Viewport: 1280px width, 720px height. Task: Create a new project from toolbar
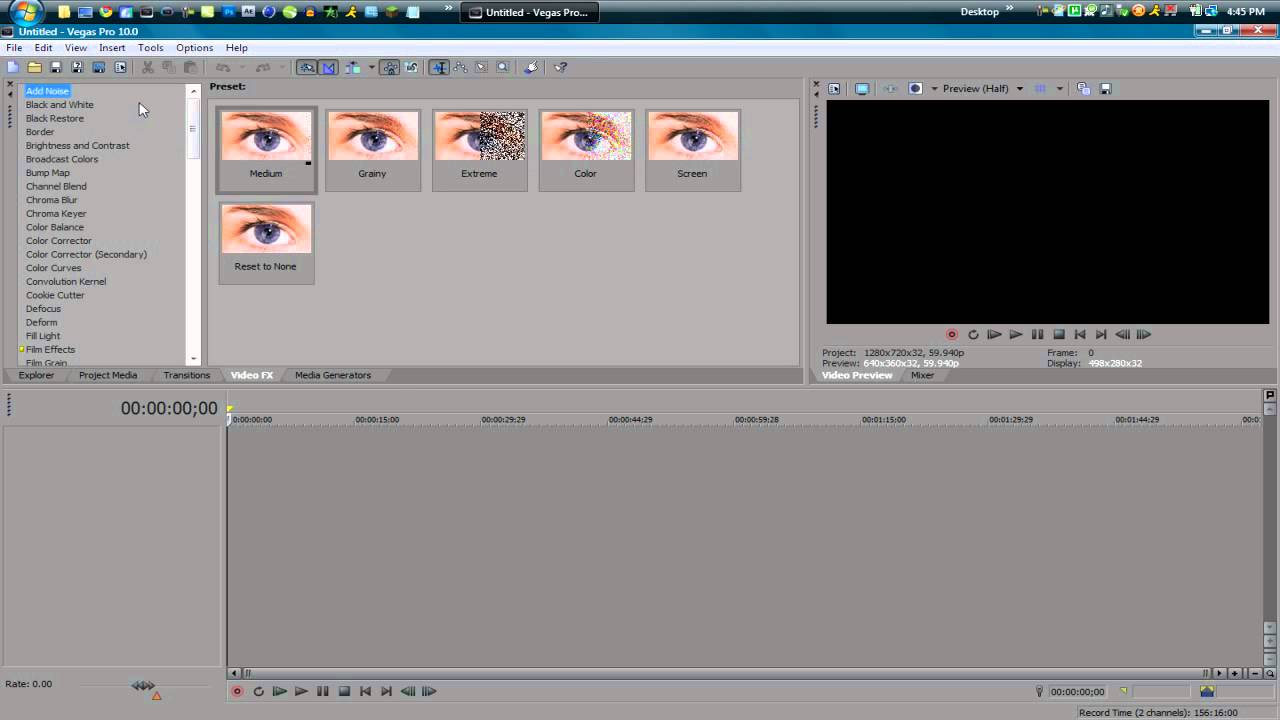point(13,67)
